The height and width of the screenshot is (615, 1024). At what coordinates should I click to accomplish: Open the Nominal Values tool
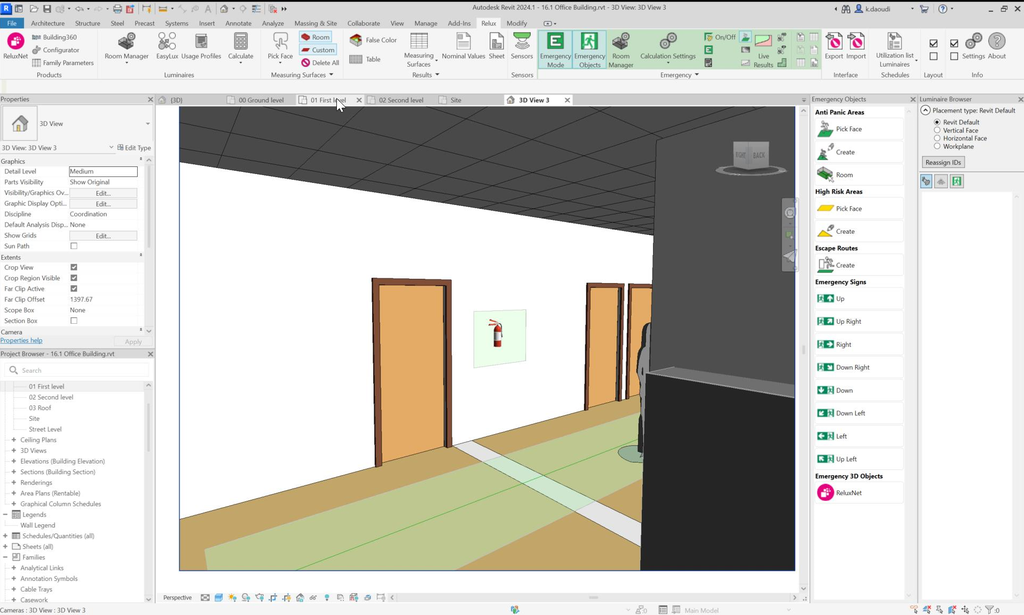click(463, 46)
